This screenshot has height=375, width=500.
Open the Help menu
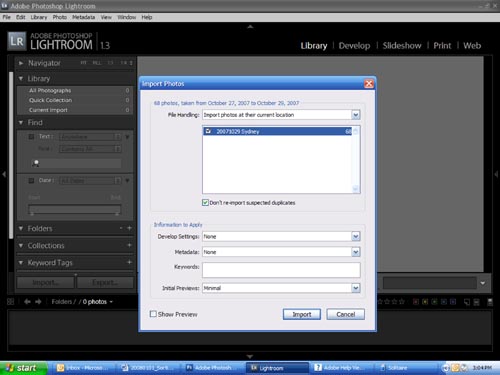147,17
